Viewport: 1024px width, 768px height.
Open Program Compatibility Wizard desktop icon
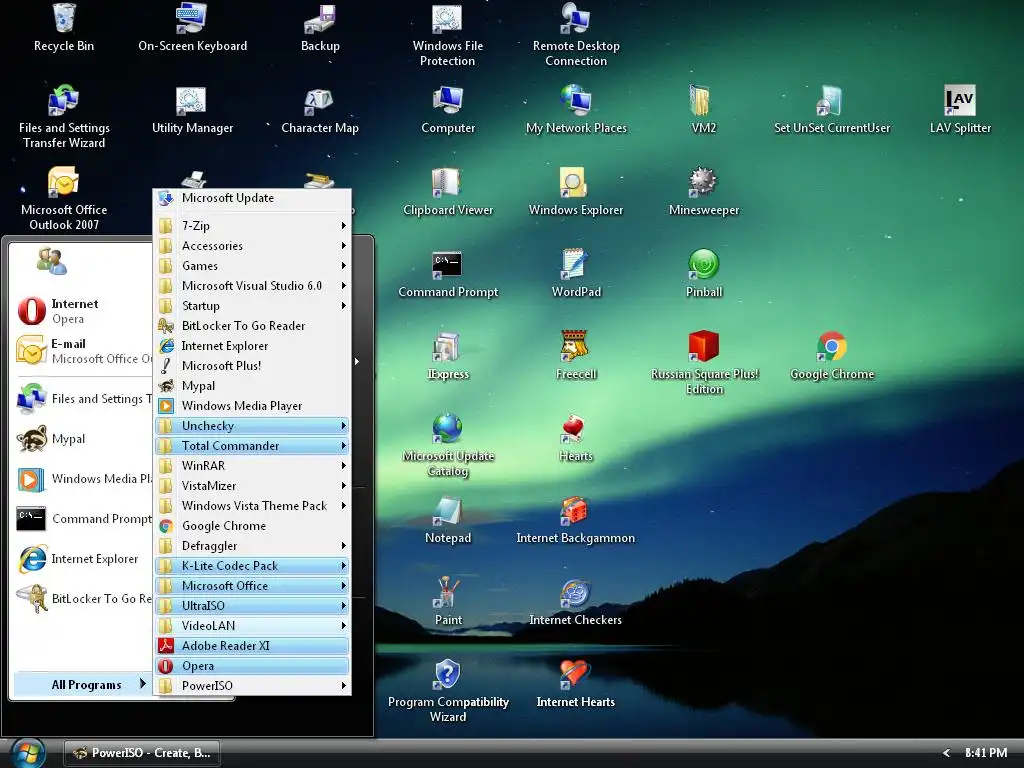tap(447, 691)
